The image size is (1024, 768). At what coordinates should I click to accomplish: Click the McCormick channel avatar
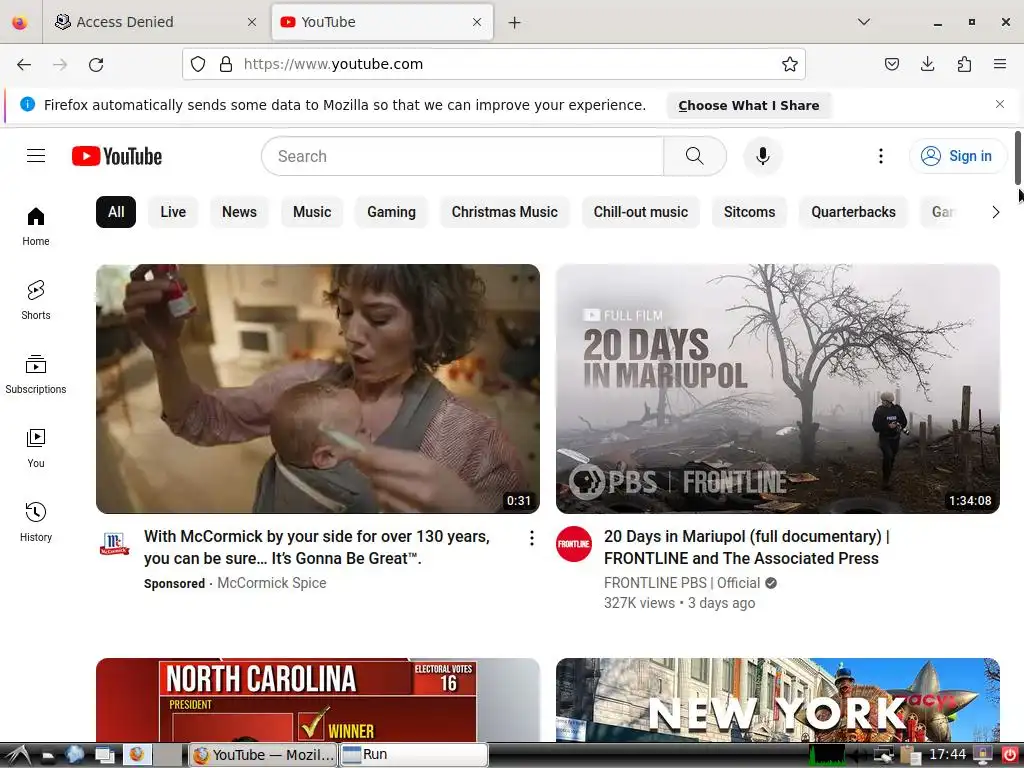coord(114,543)
